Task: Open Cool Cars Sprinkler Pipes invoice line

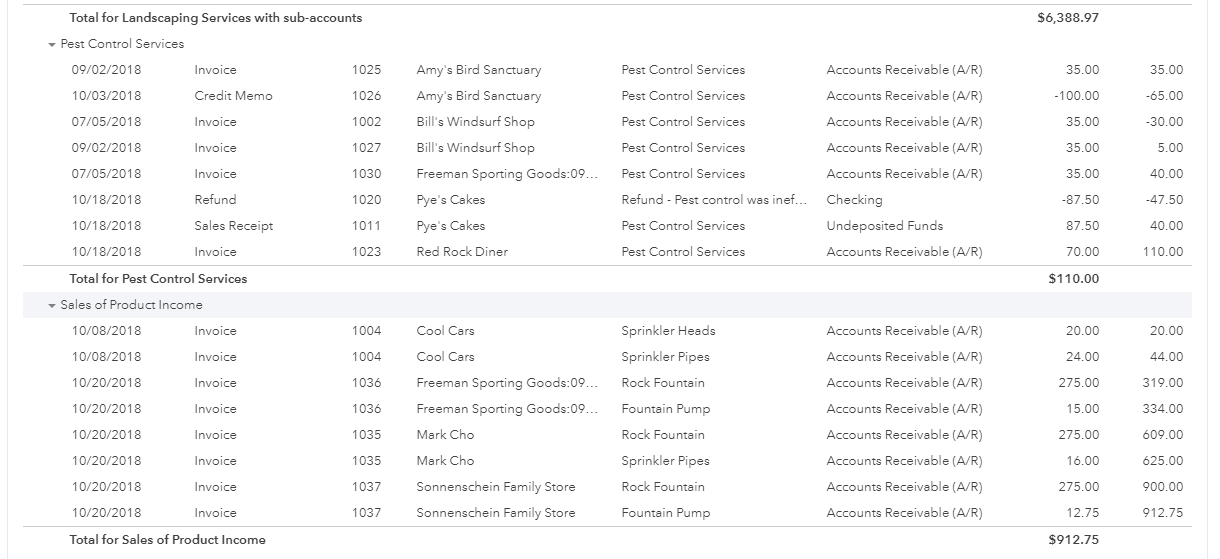Action: tap(607, 357)
